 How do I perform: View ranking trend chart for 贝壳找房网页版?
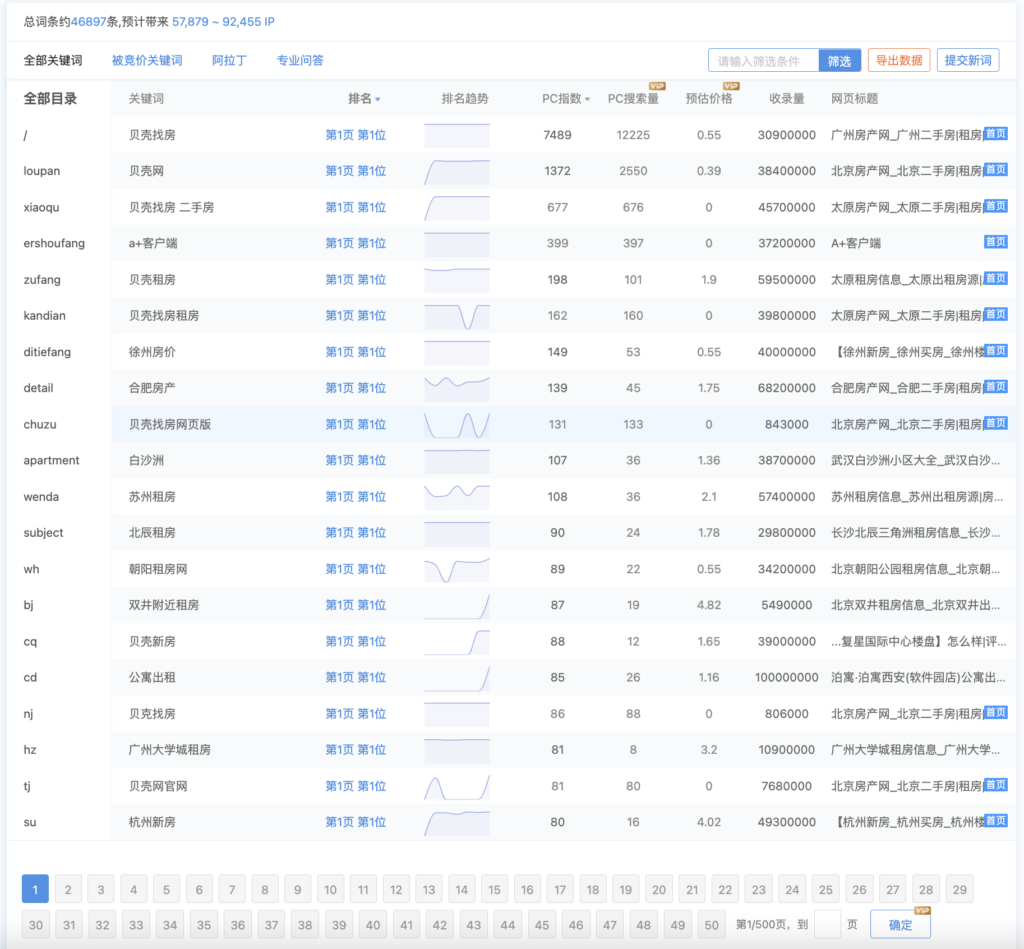[456, 425]
